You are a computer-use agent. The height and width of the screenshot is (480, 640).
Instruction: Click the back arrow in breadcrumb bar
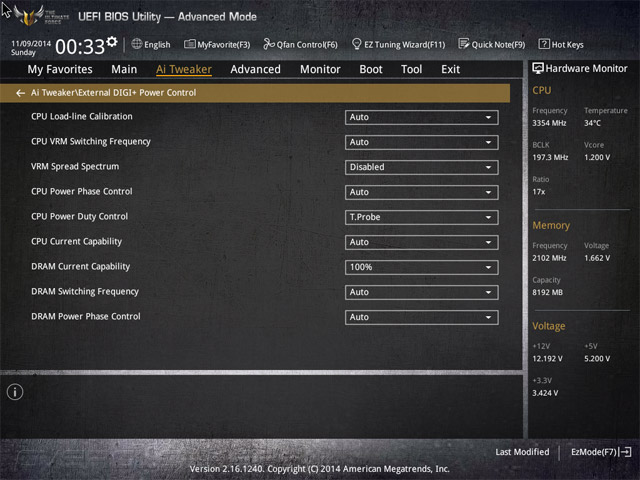point(20,93)
